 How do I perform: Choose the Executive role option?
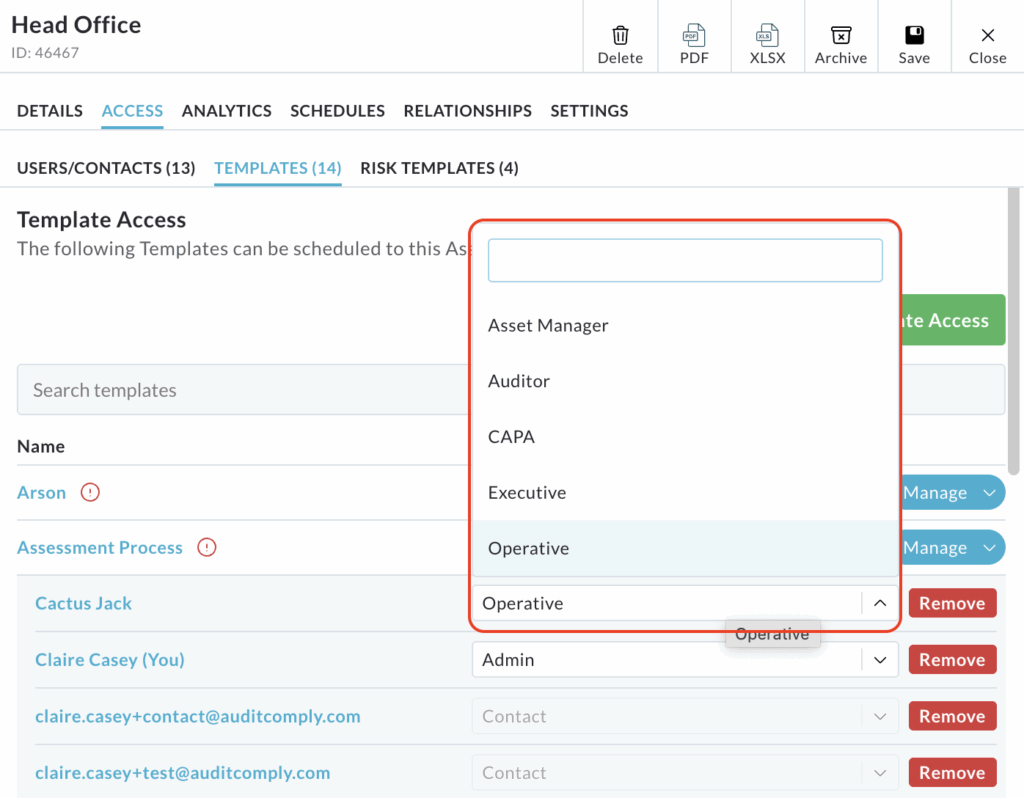[x=527, y=493]
